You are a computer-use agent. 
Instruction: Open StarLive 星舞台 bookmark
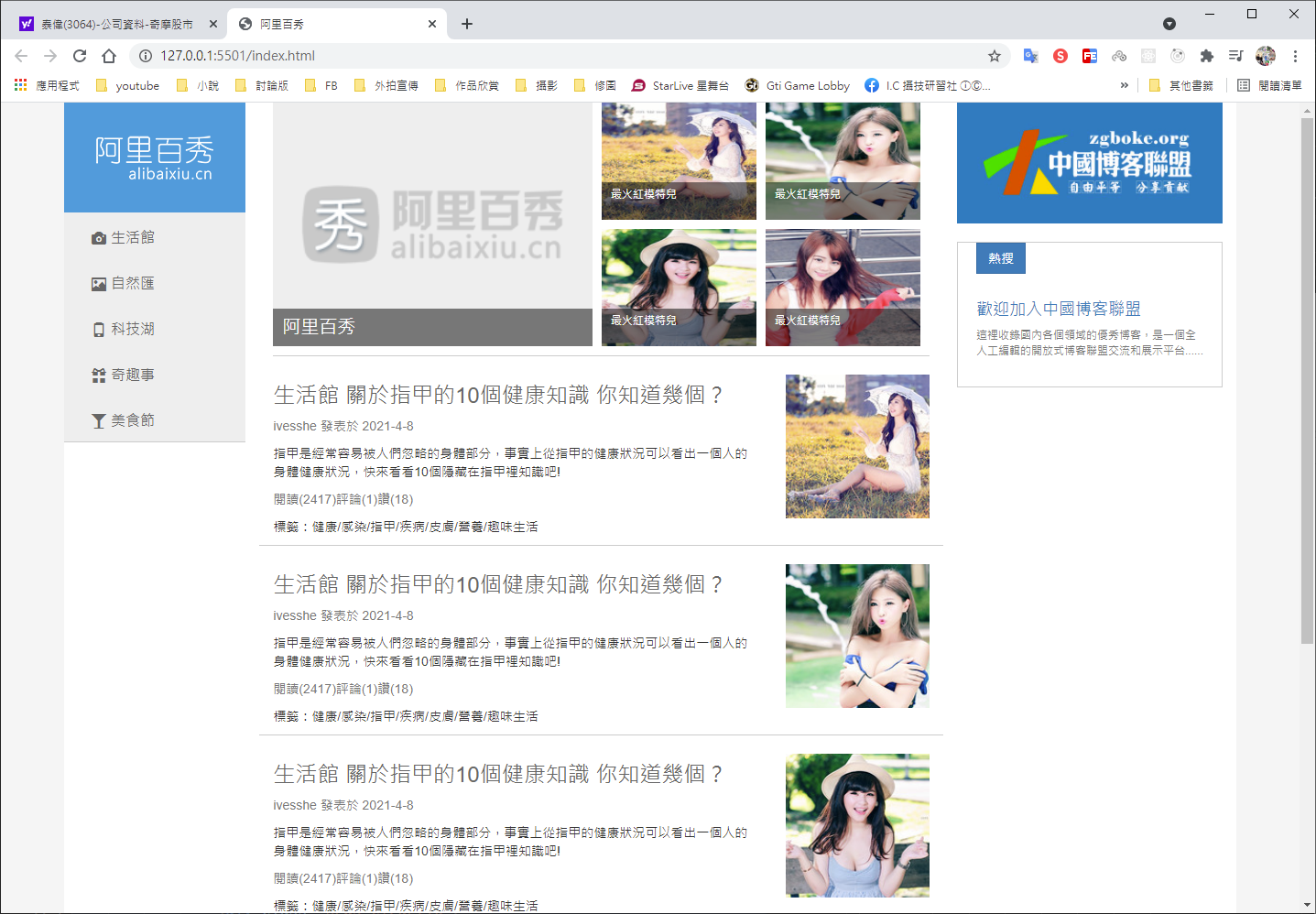680,85
